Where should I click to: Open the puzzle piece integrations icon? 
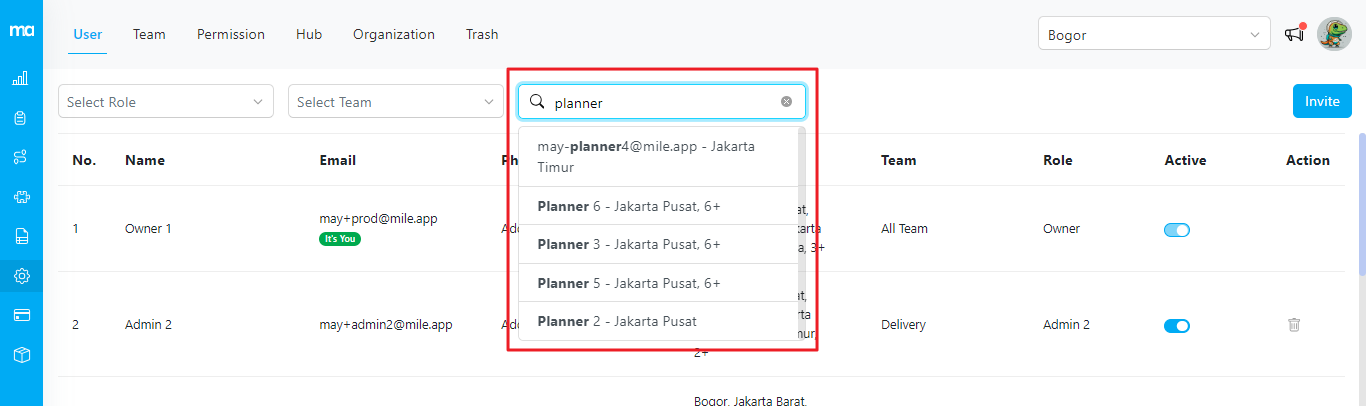[x=20, y=197]
